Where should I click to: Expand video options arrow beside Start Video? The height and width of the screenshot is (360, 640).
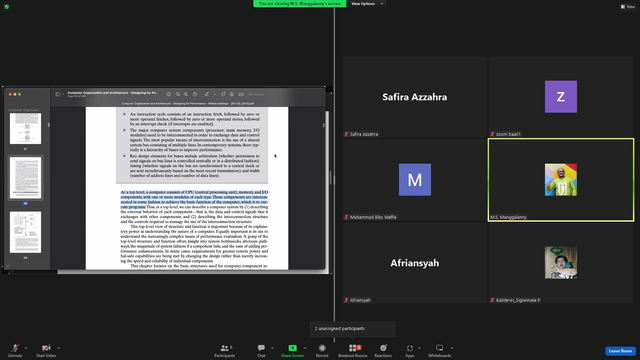pyautogui.click(x=59, y=348)
